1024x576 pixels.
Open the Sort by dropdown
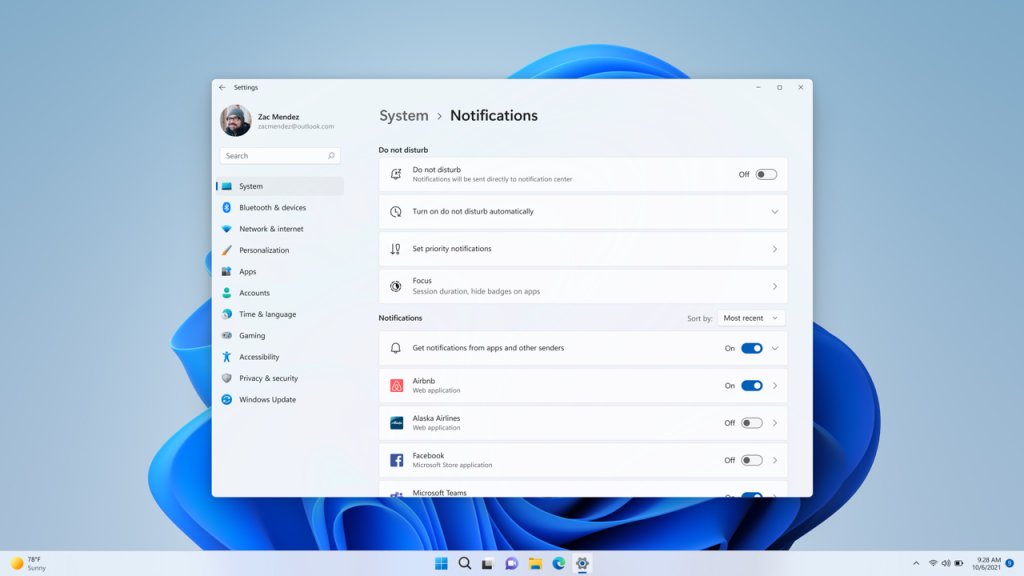(x=750, y=317)
